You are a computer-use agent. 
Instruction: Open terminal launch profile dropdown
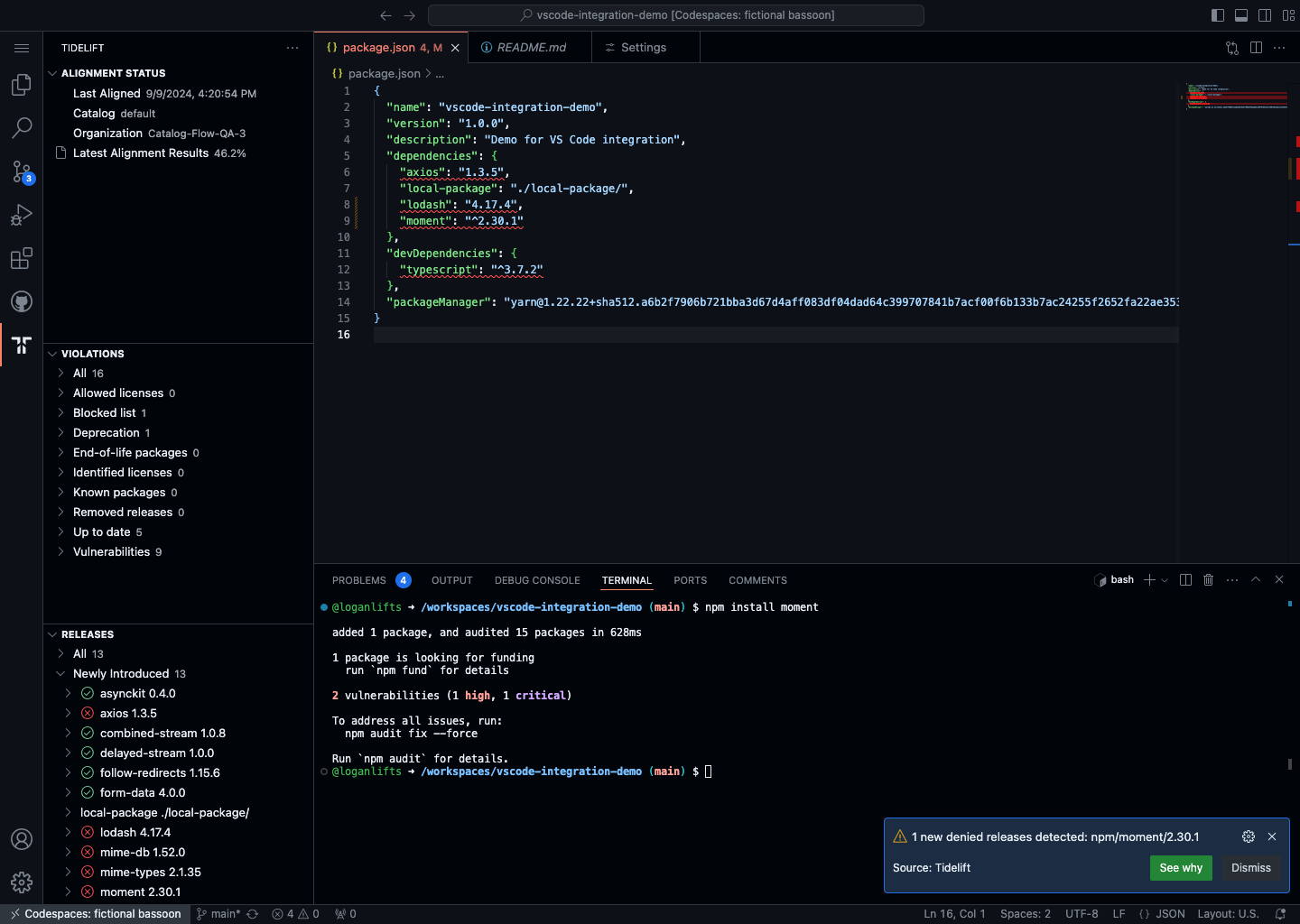click(x=1165, y=580)
